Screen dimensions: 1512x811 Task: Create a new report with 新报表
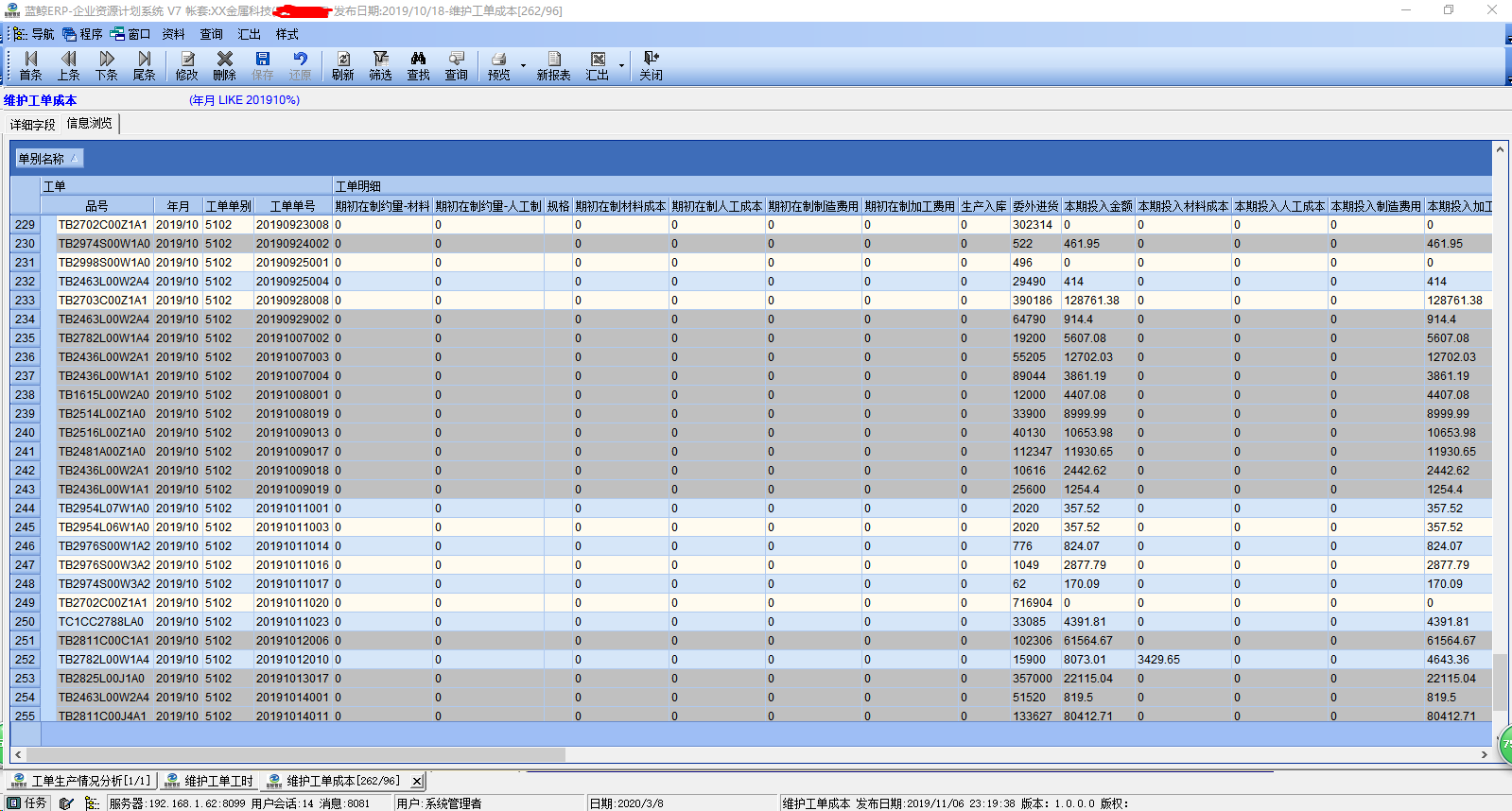coord(554,66)
